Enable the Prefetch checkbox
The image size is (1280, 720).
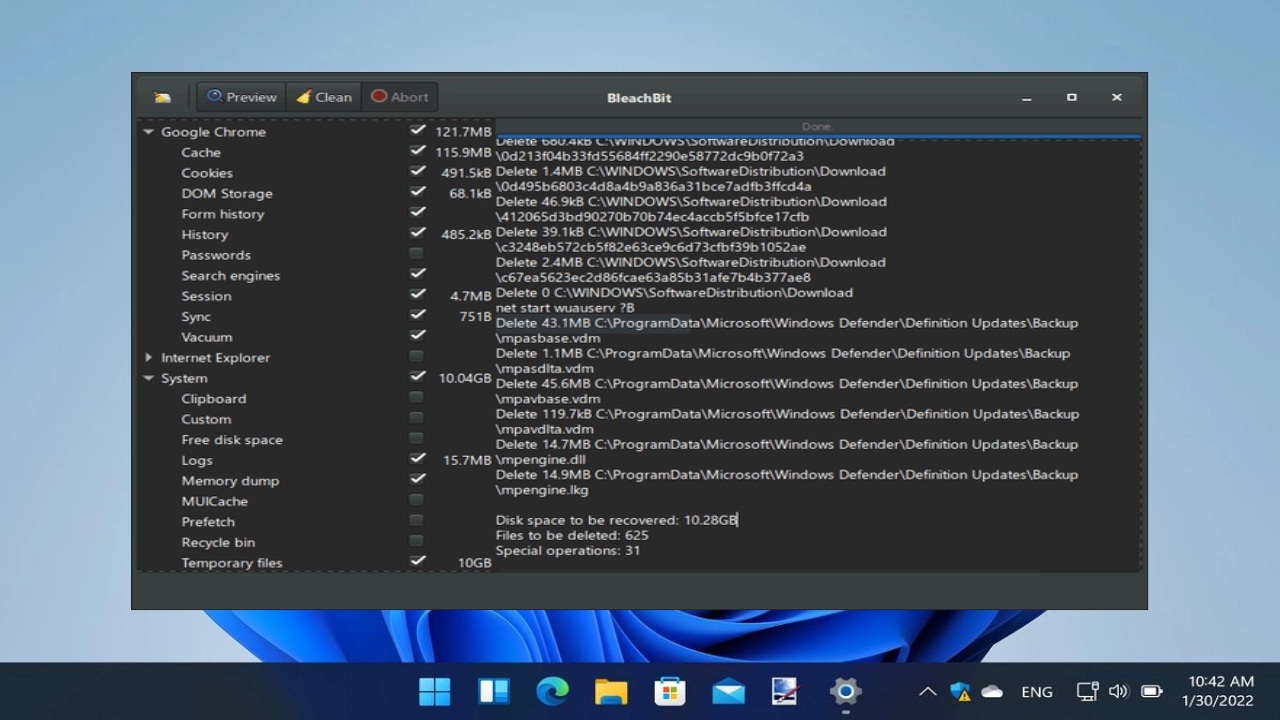pyautogui.click(x=417, y=520)
